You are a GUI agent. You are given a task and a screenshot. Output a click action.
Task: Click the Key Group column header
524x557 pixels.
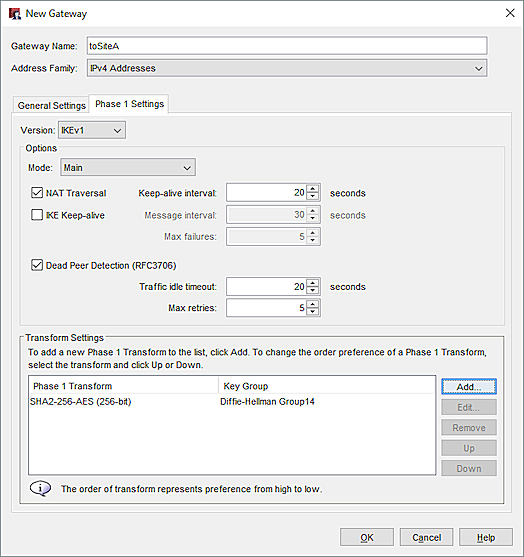tap(327, 386)
